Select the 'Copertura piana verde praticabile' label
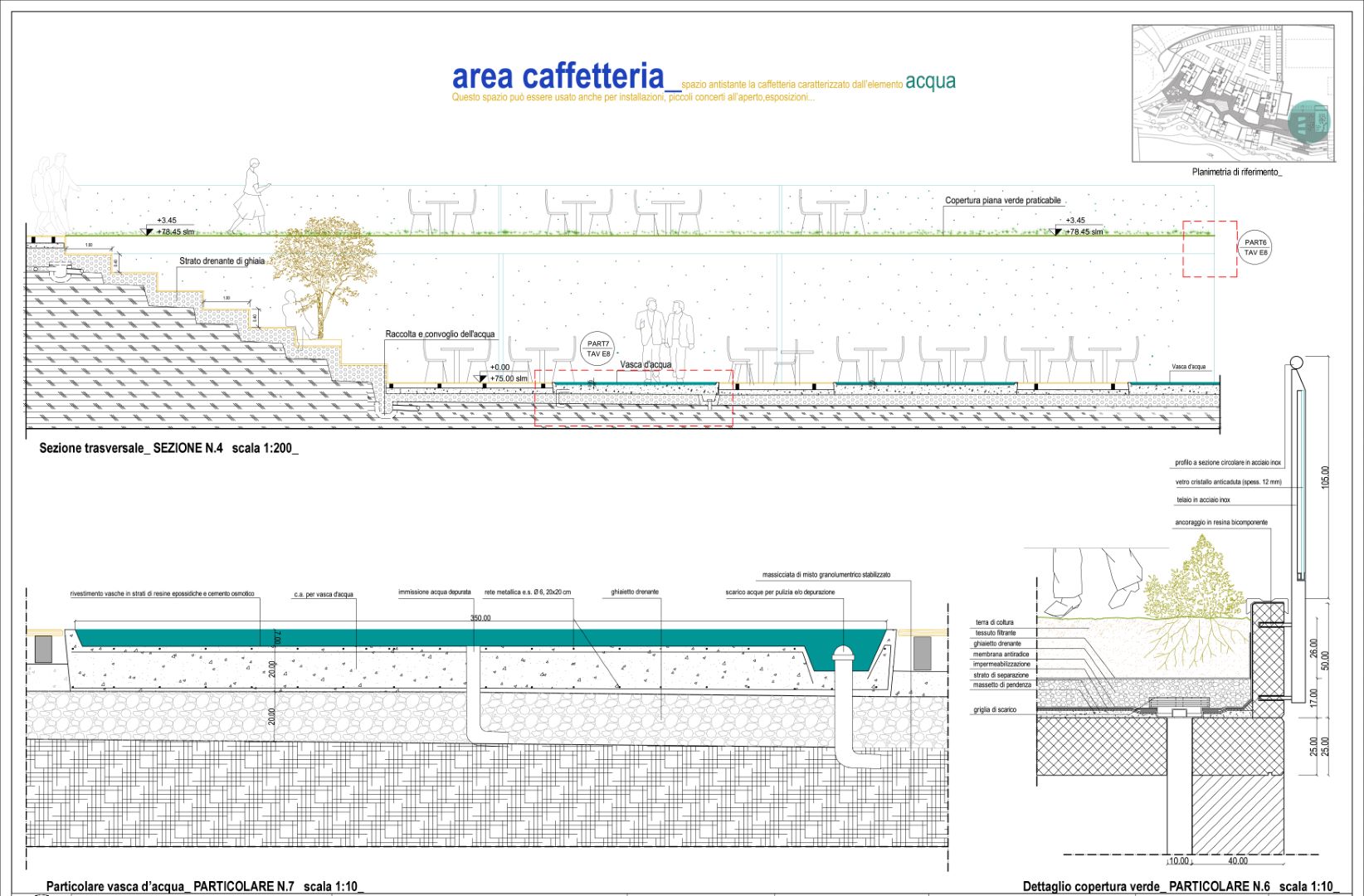The height and width of the screenshot is (896, 1364). click(1002, 201)
